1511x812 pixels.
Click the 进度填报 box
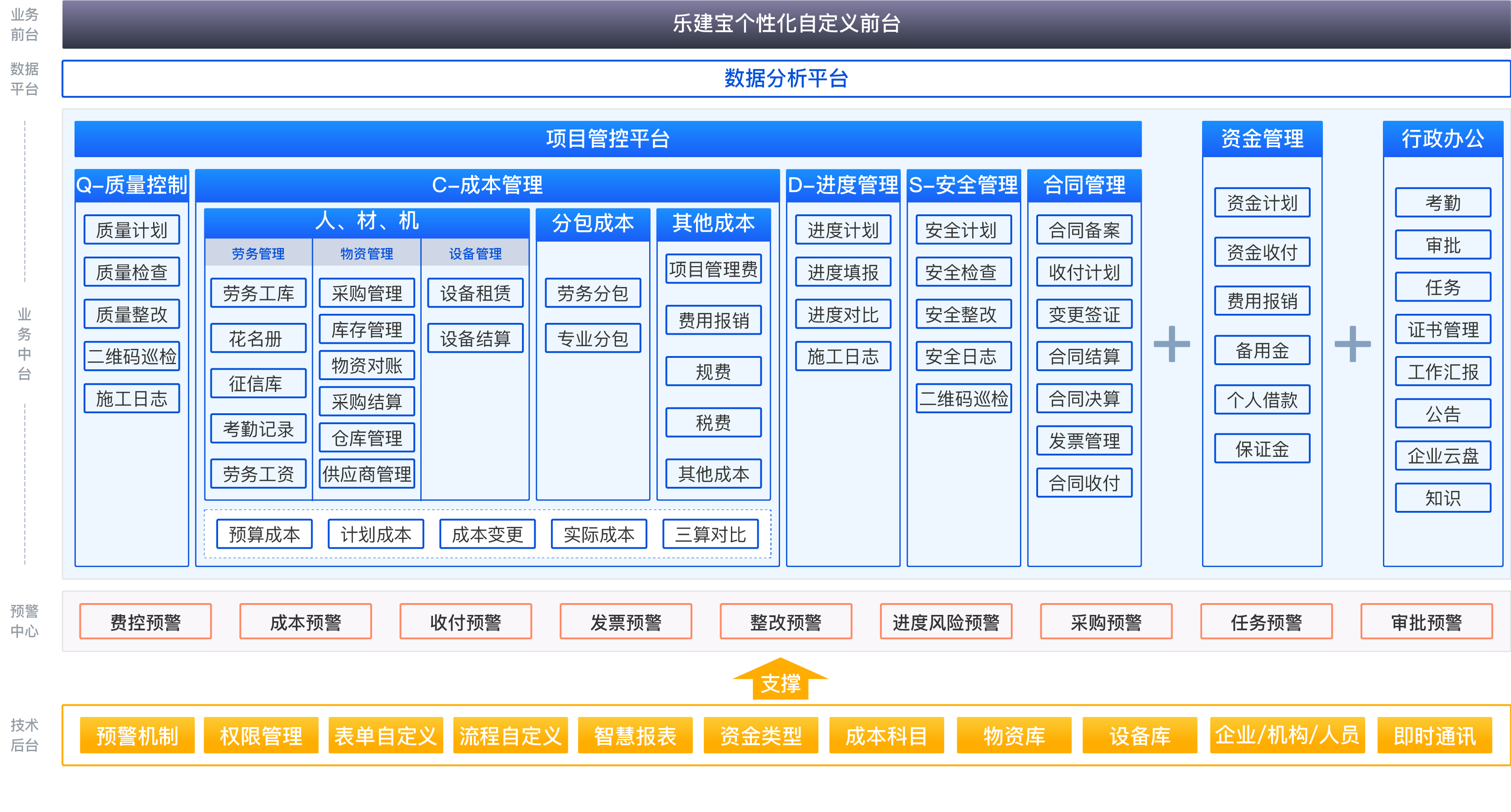pos(843,272)
